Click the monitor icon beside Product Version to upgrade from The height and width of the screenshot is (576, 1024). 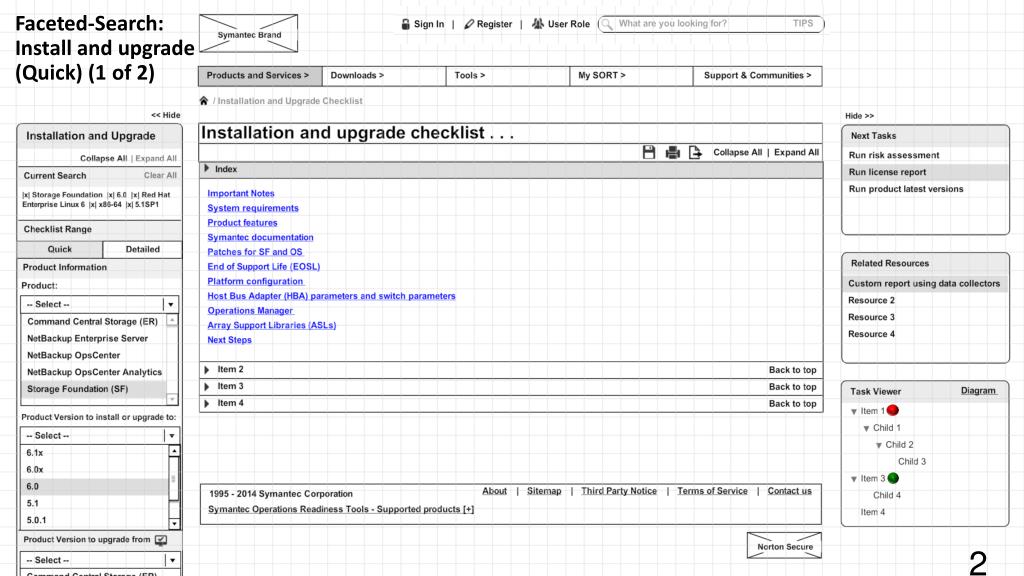[161, 540]
